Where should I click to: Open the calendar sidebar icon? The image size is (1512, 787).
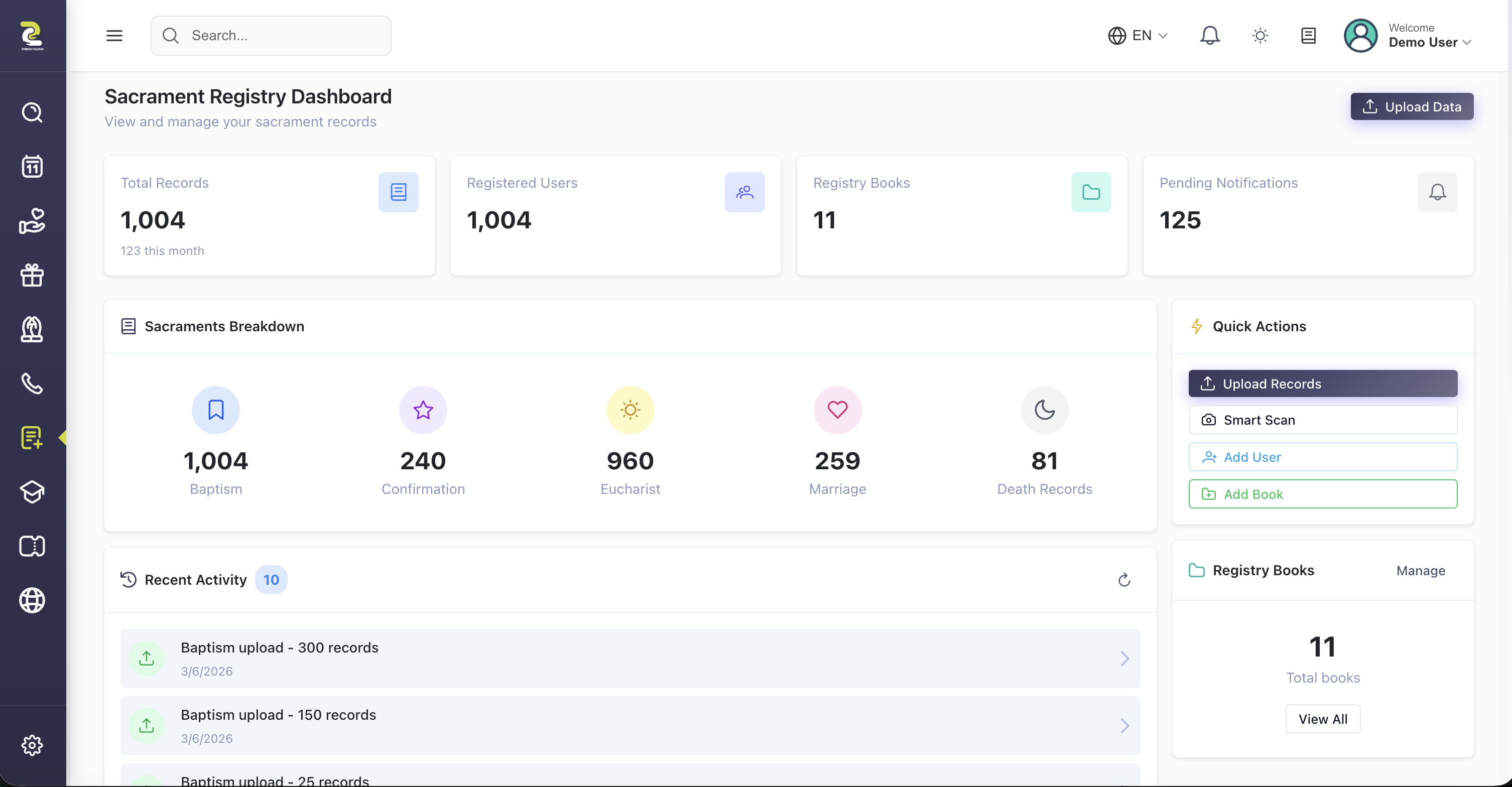32,167
